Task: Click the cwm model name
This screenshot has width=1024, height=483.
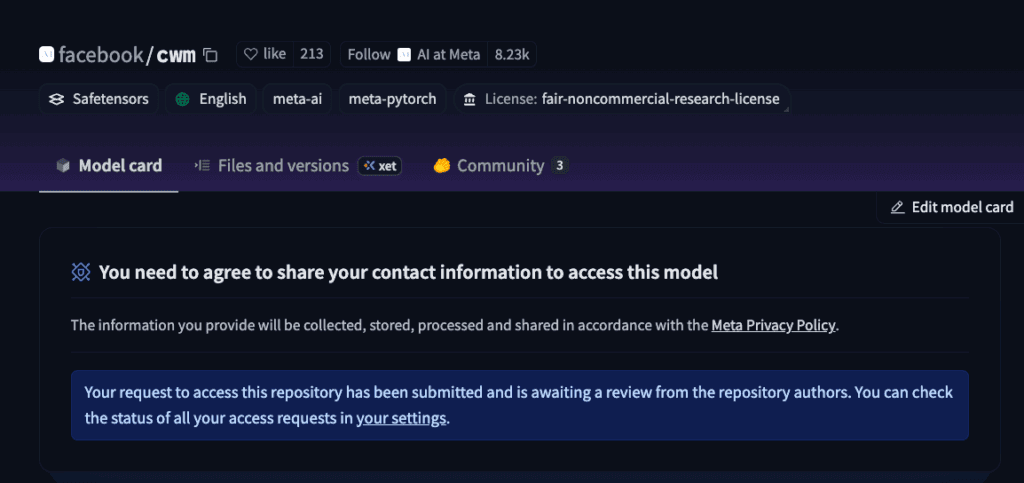Action: 176,55
